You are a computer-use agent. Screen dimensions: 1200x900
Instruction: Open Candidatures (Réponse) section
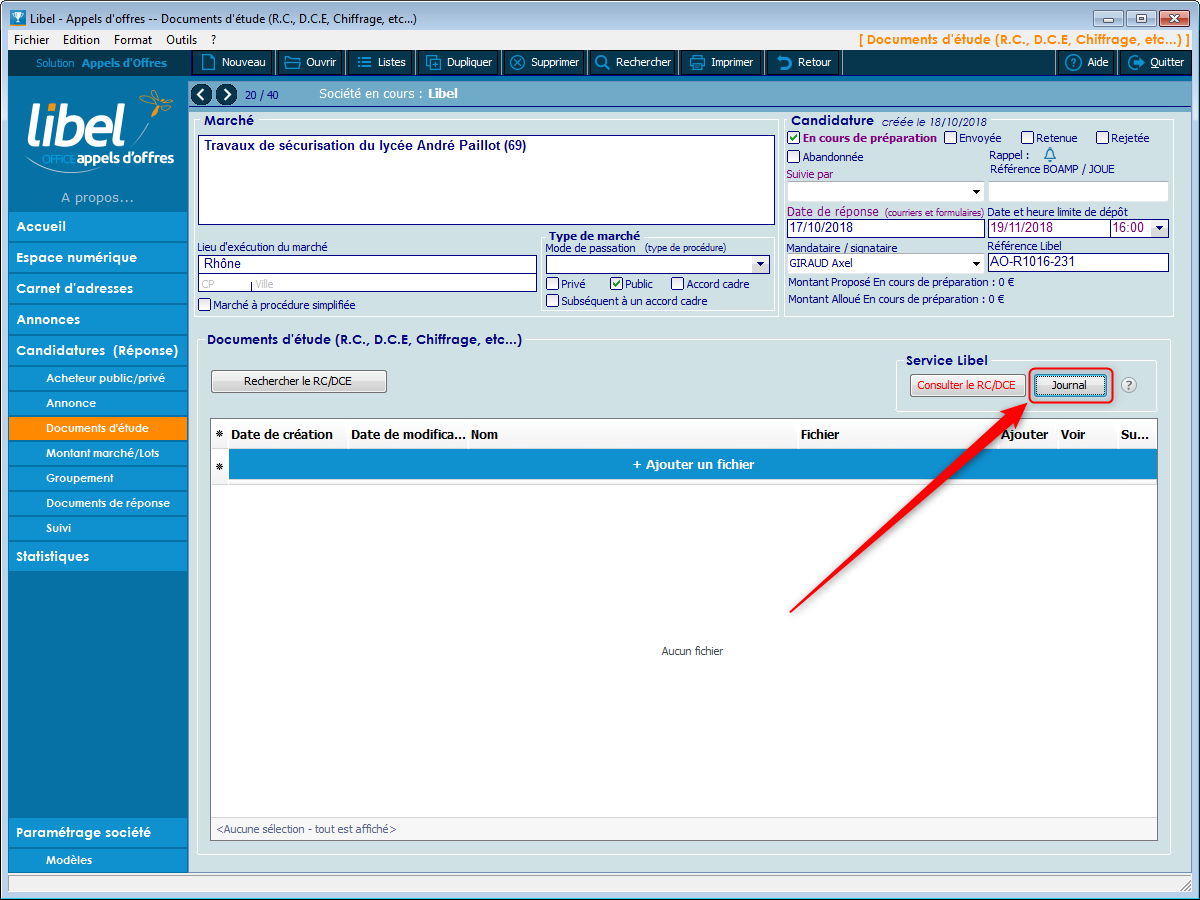click(98, 351)
